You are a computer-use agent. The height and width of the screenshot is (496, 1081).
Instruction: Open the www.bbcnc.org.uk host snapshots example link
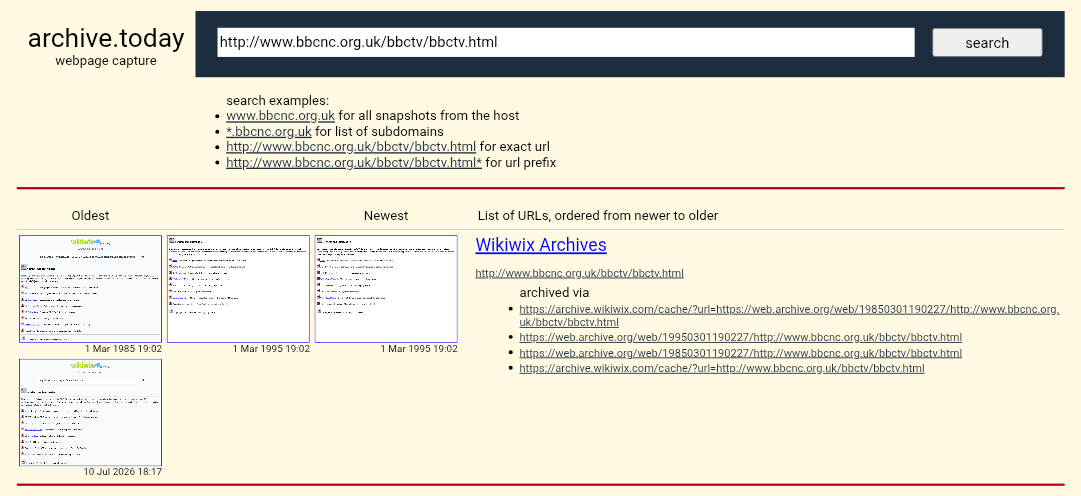[281, 115]
